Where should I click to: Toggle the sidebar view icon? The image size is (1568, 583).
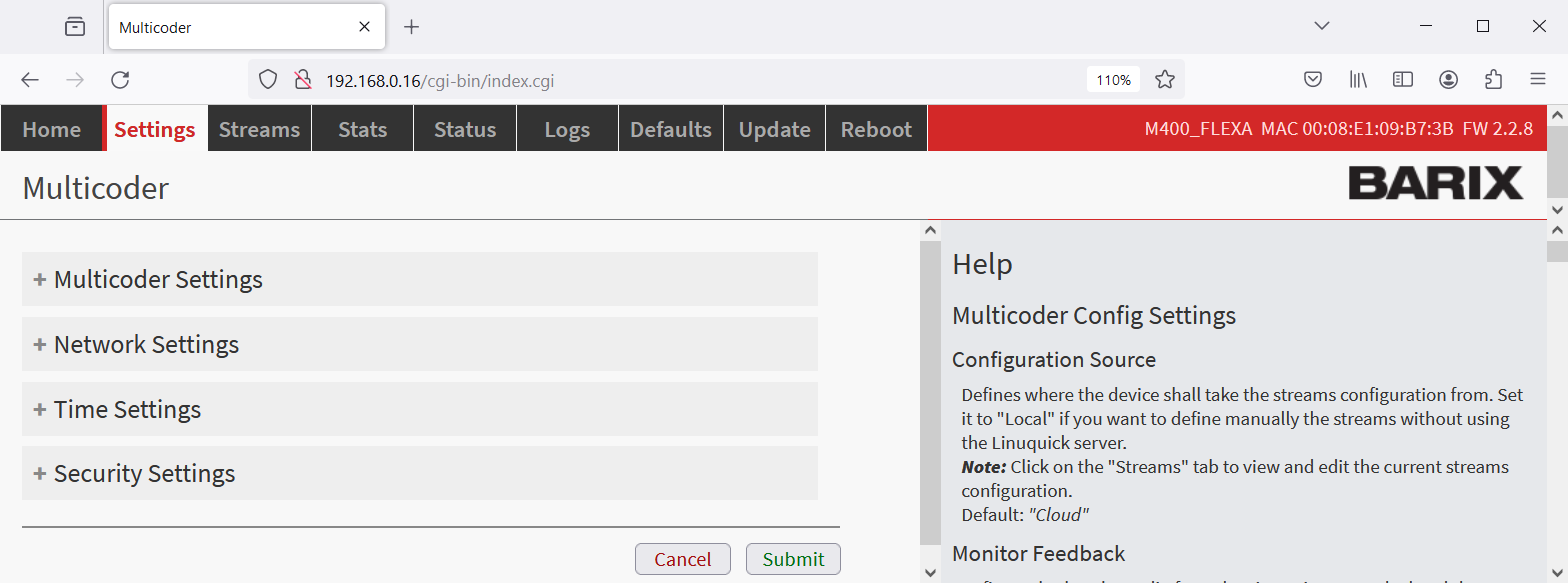coord(1403,80)
